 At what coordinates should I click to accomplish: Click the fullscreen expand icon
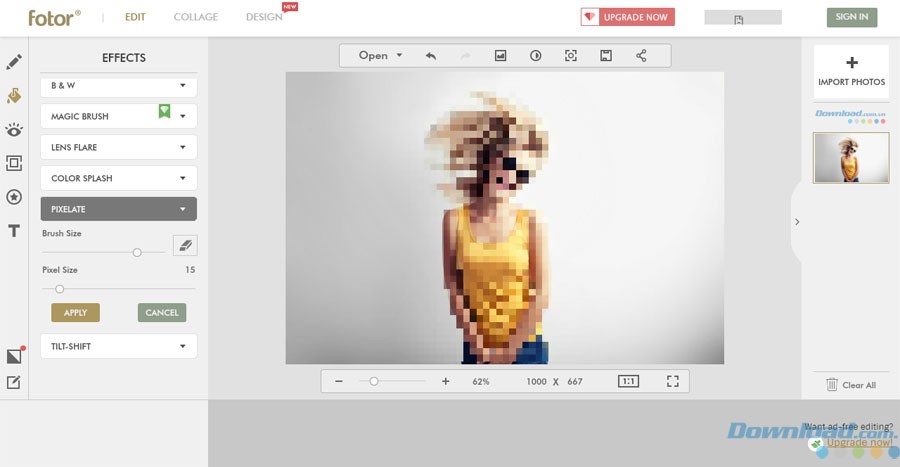point(673,382)
